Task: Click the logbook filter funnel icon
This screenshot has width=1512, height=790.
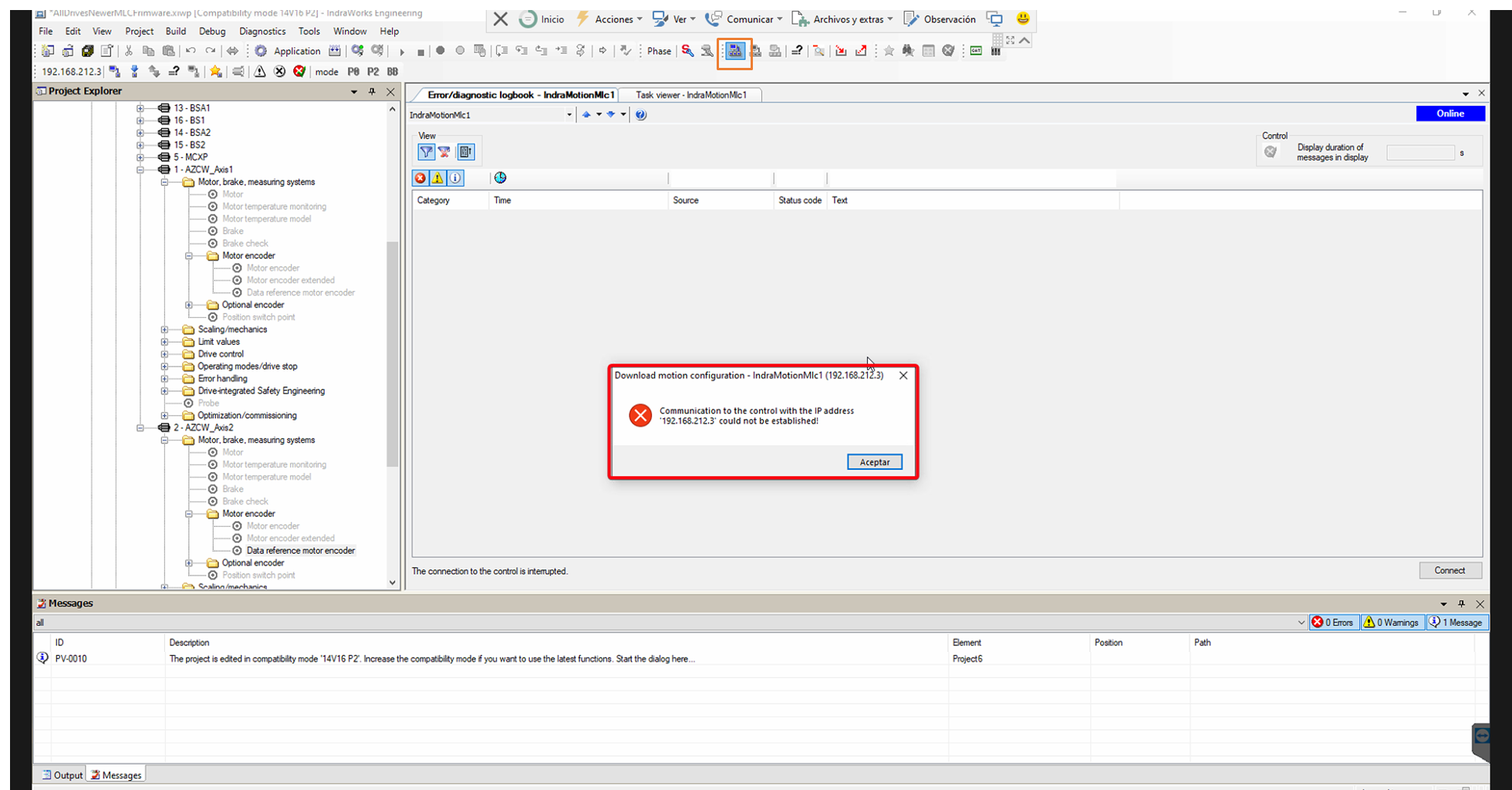Action: (426, 152)
